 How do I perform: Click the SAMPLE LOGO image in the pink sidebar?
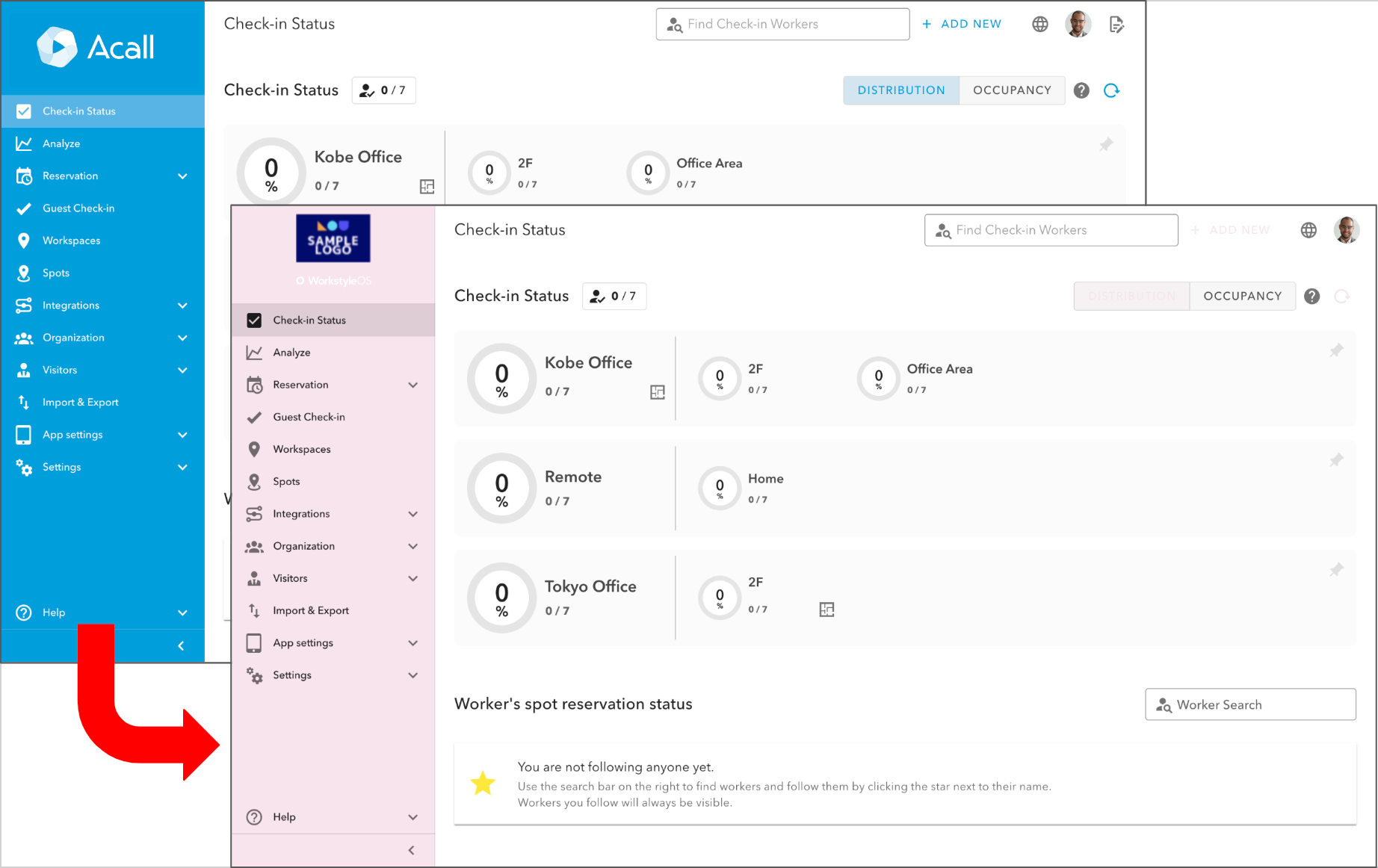(333, 238)
